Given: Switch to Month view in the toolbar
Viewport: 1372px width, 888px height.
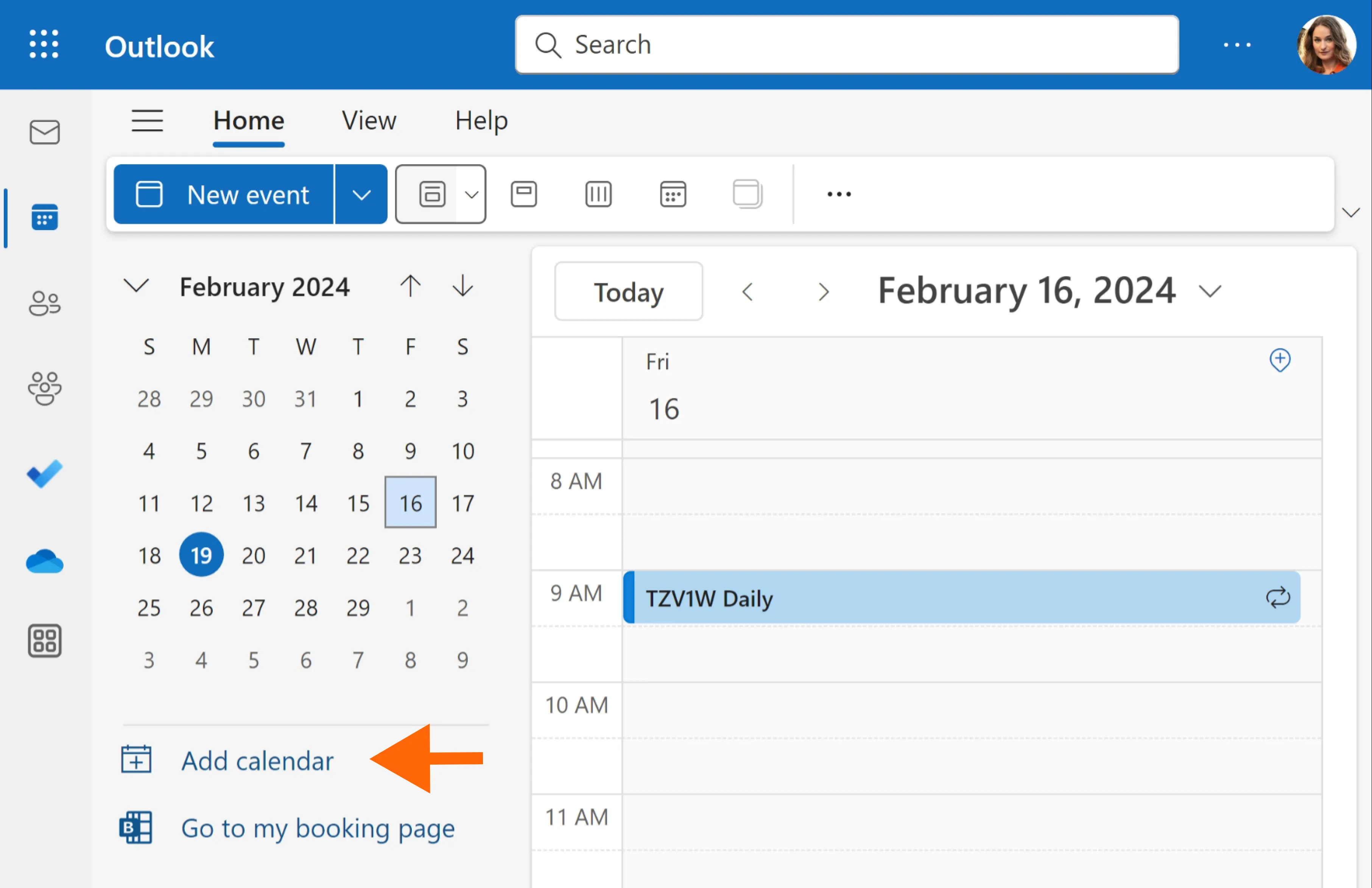Looking at the screenshot, I should point(673,194).
